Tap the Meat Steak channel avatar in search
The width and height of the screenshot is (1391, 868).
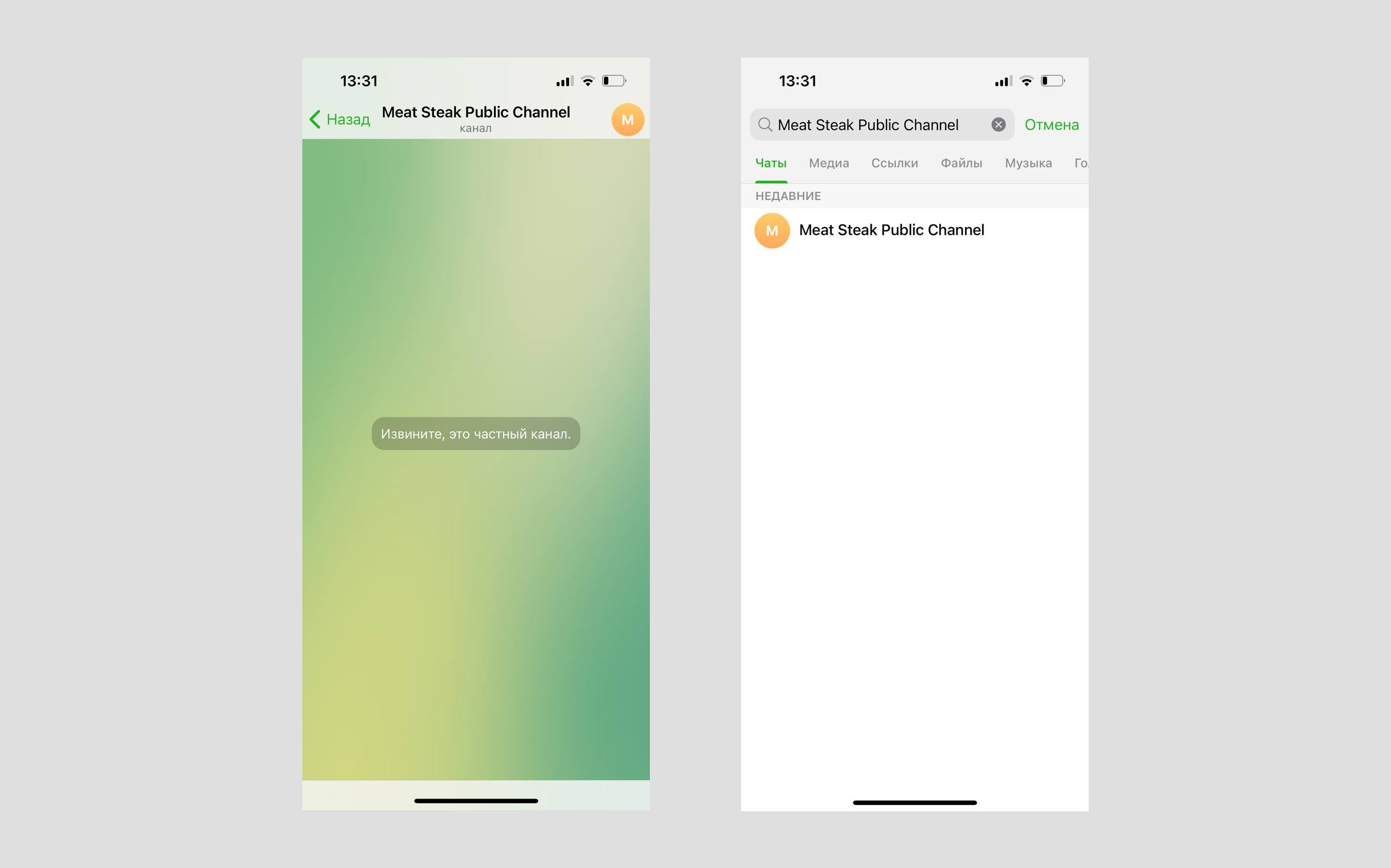(772, 230)
